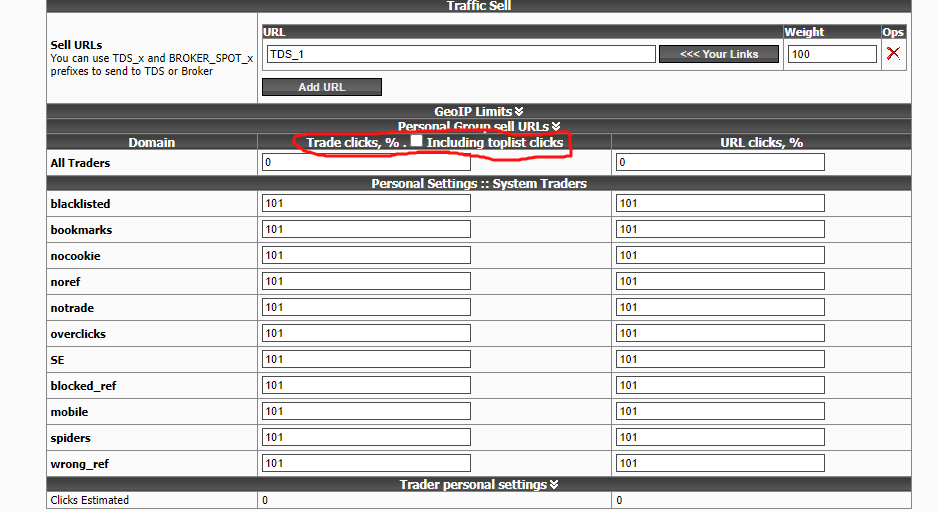Click Personal Settings :: System Traders header
937x512 pixels.
tap(479, 183)
